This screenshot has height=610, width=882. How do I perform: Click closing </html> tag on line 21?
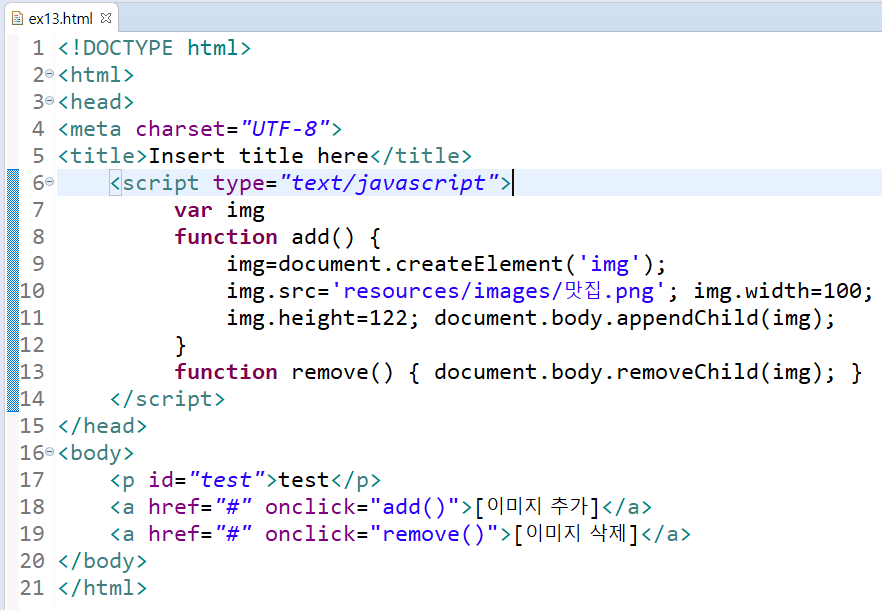point(102,588)
